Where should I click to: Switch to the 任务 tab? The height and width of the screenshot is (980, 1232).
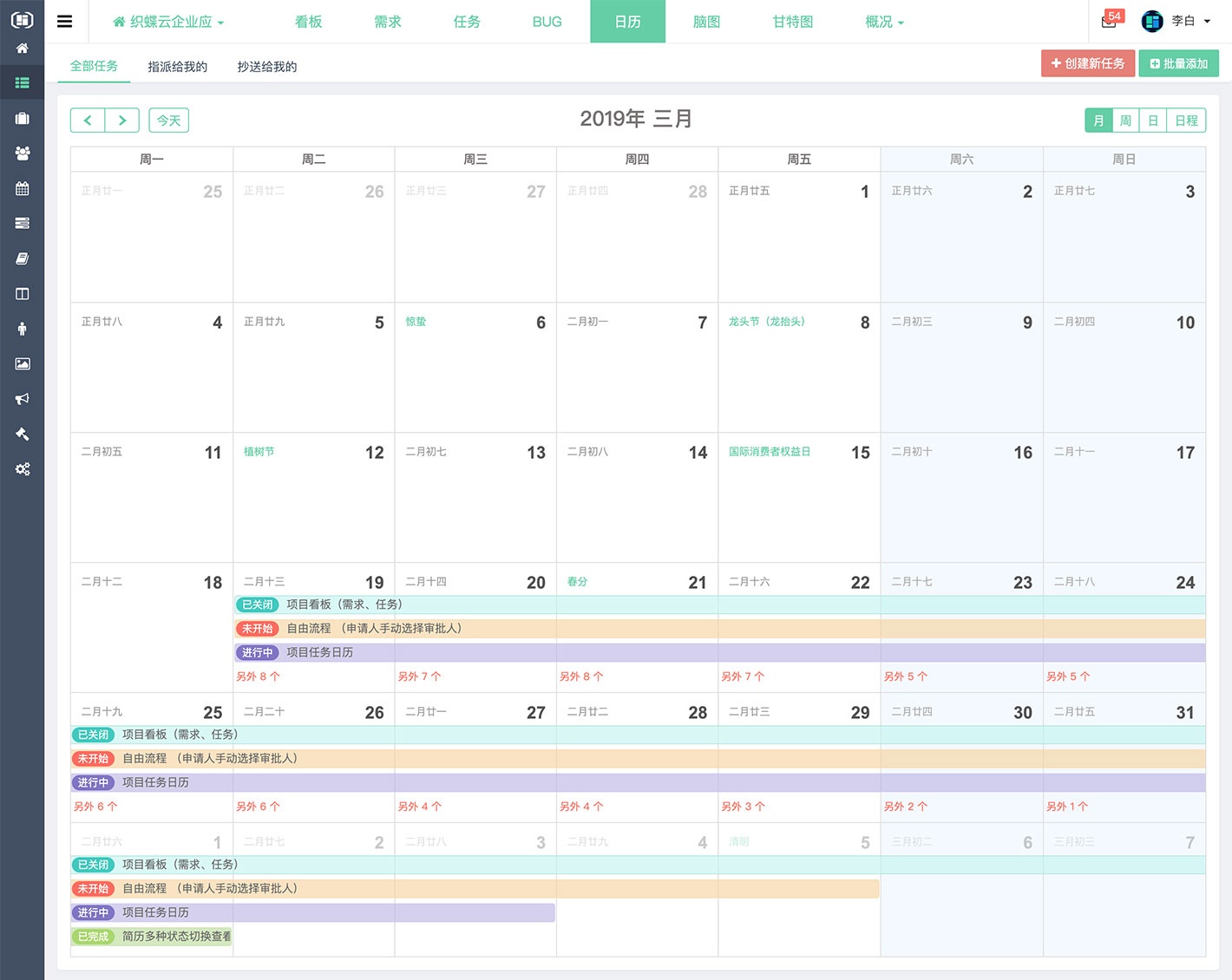467,22
